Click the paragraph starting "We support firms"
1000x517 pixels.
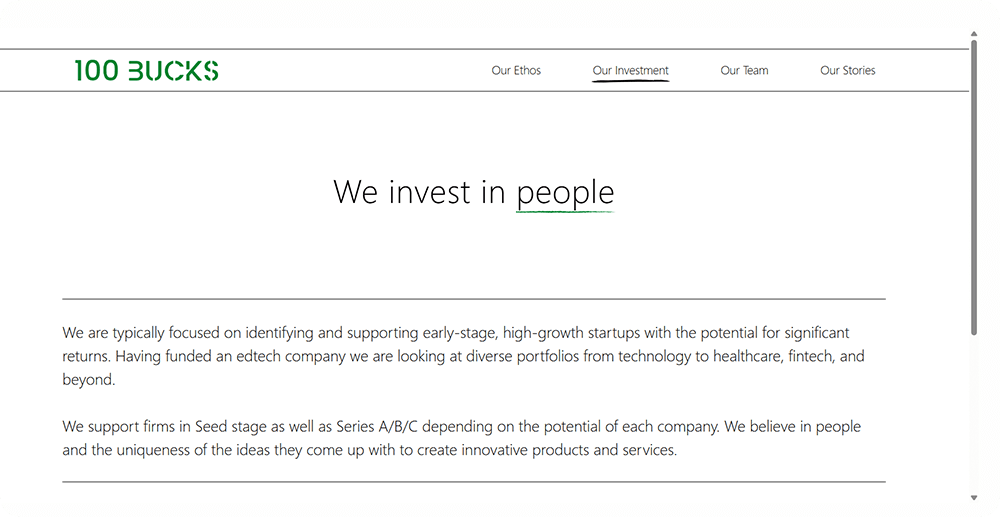pyautogui.click(x=461, y=438)
